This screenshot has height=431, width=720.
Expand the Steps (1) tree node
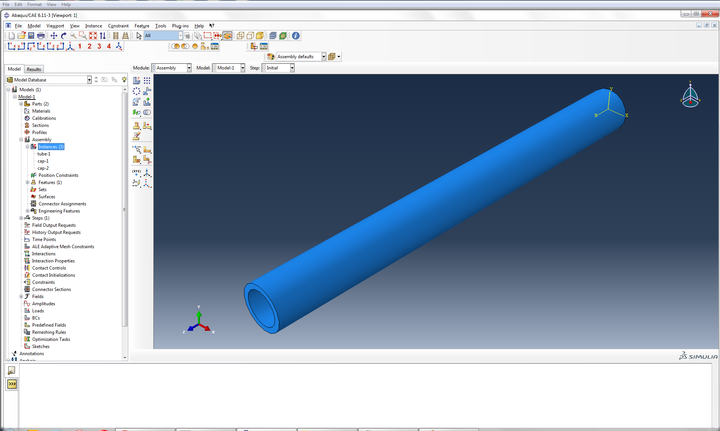click(21, 218)
